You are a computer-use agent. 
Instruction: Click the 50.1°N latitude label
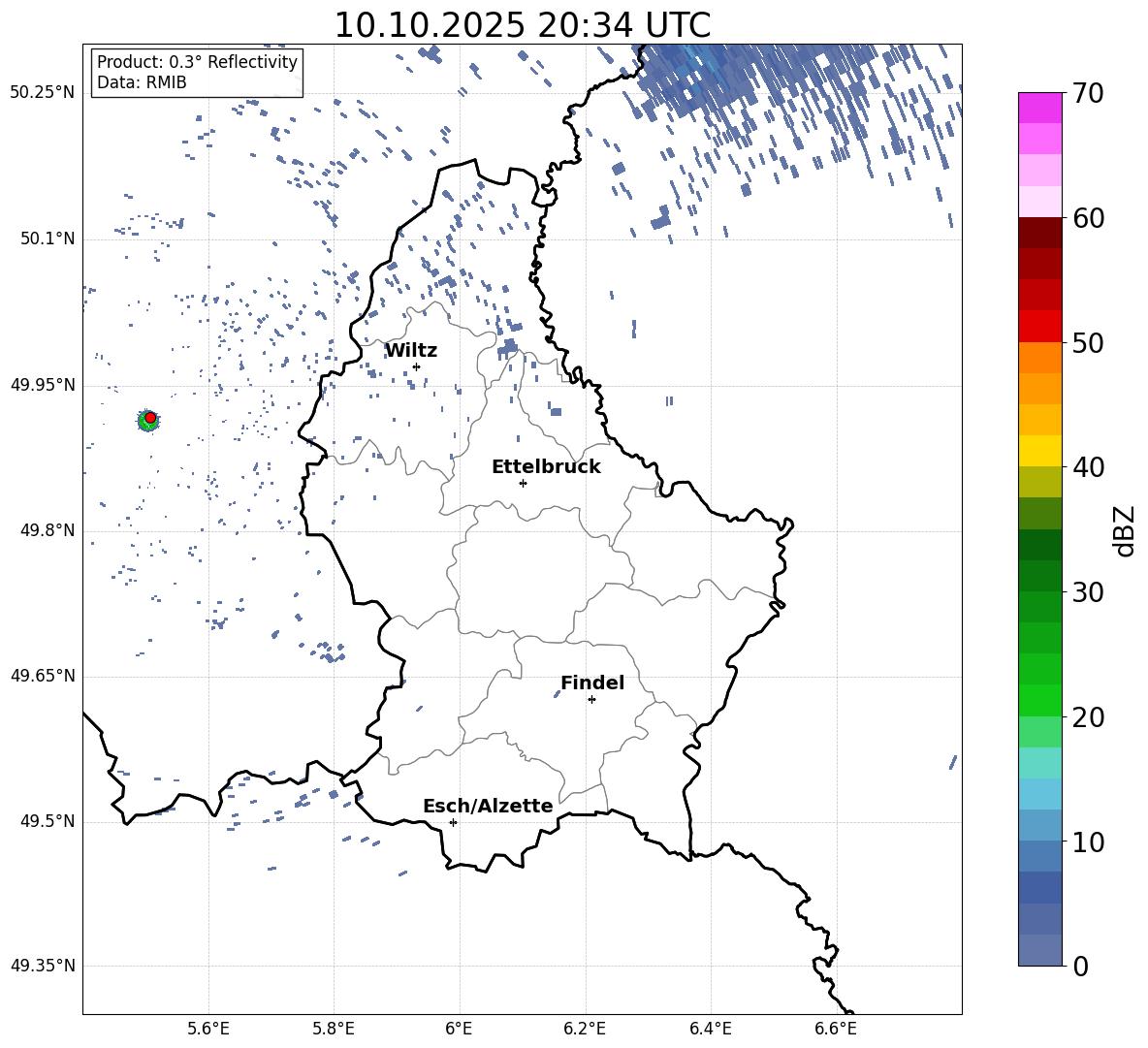coord(47,238)
